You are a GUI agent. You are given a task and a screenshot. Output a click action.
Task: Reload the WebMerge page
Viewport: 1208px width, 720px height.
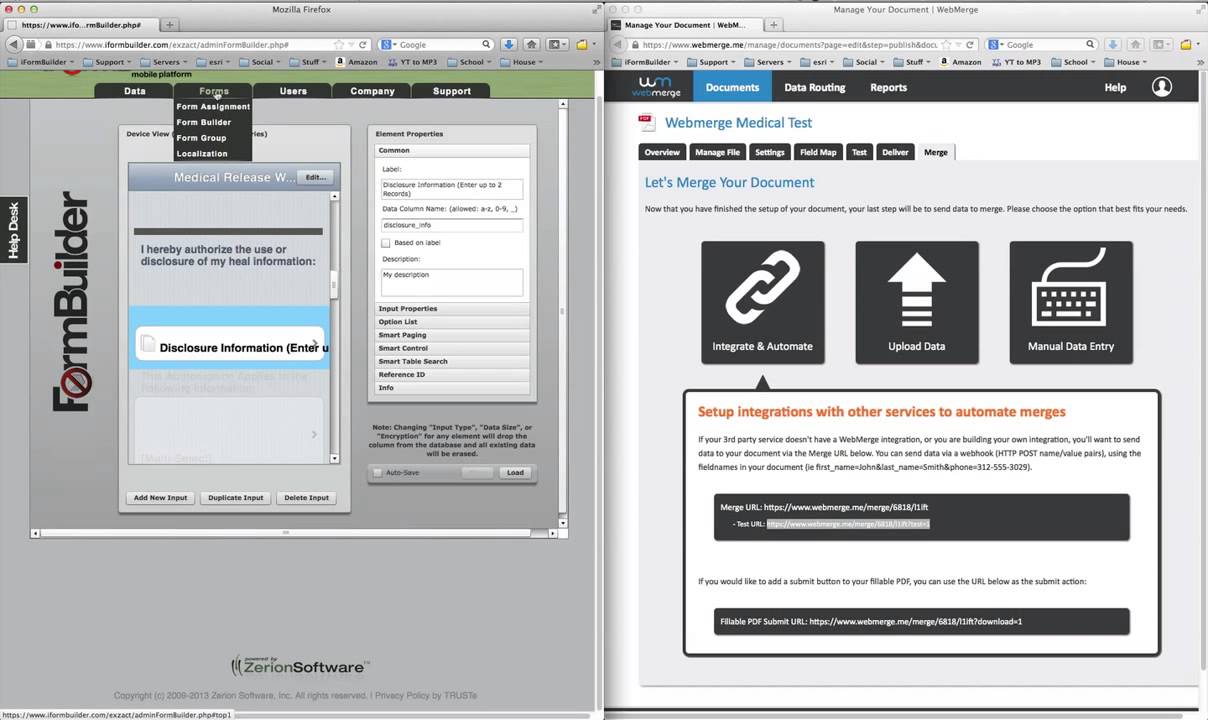[x=968, y=44]
